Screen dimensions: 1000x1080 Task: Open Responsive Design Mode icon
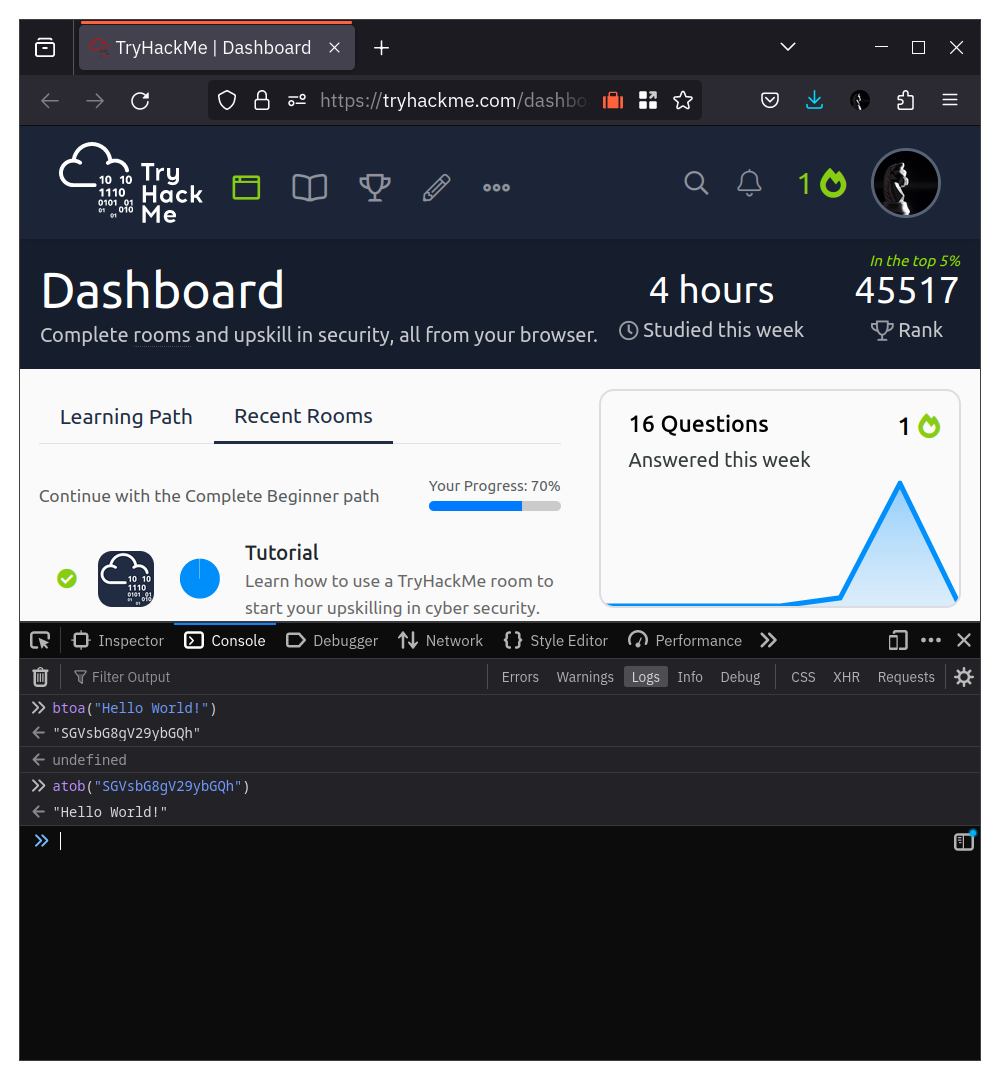[x=898, y=641]
